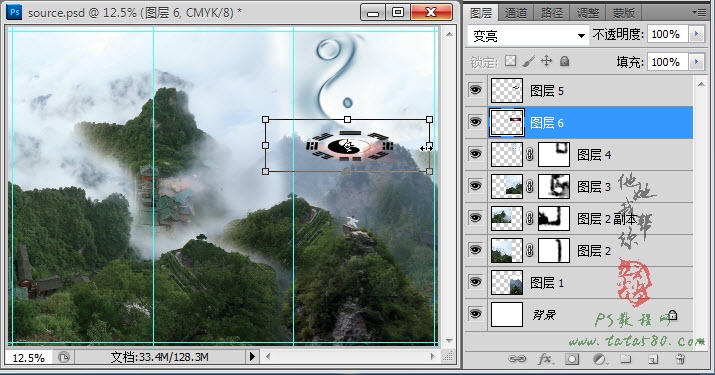Click the 文档:33.4M/128.3M status text
This screenshot has width=715, height=375.
point(159,357)
